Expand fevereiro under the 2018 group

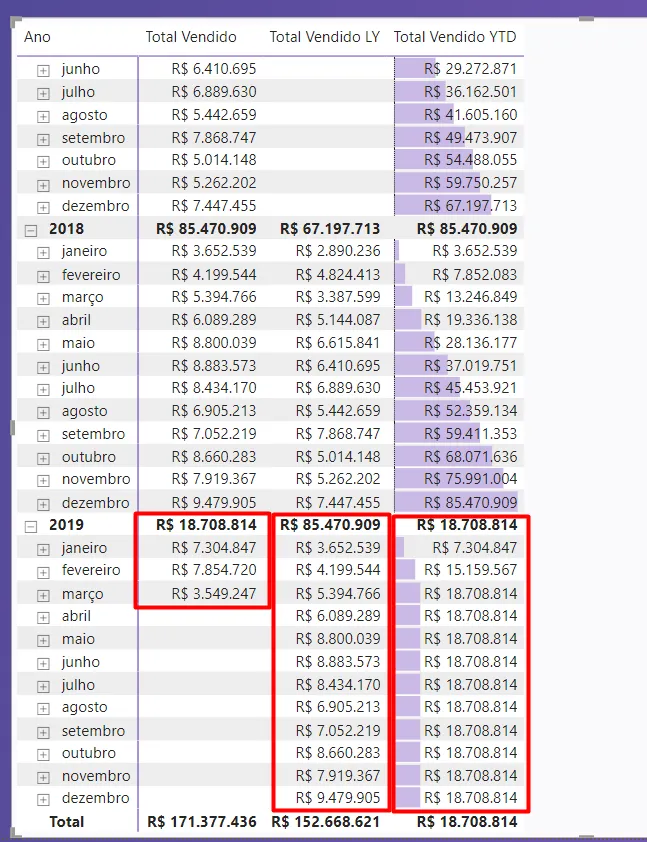[43, 275]
